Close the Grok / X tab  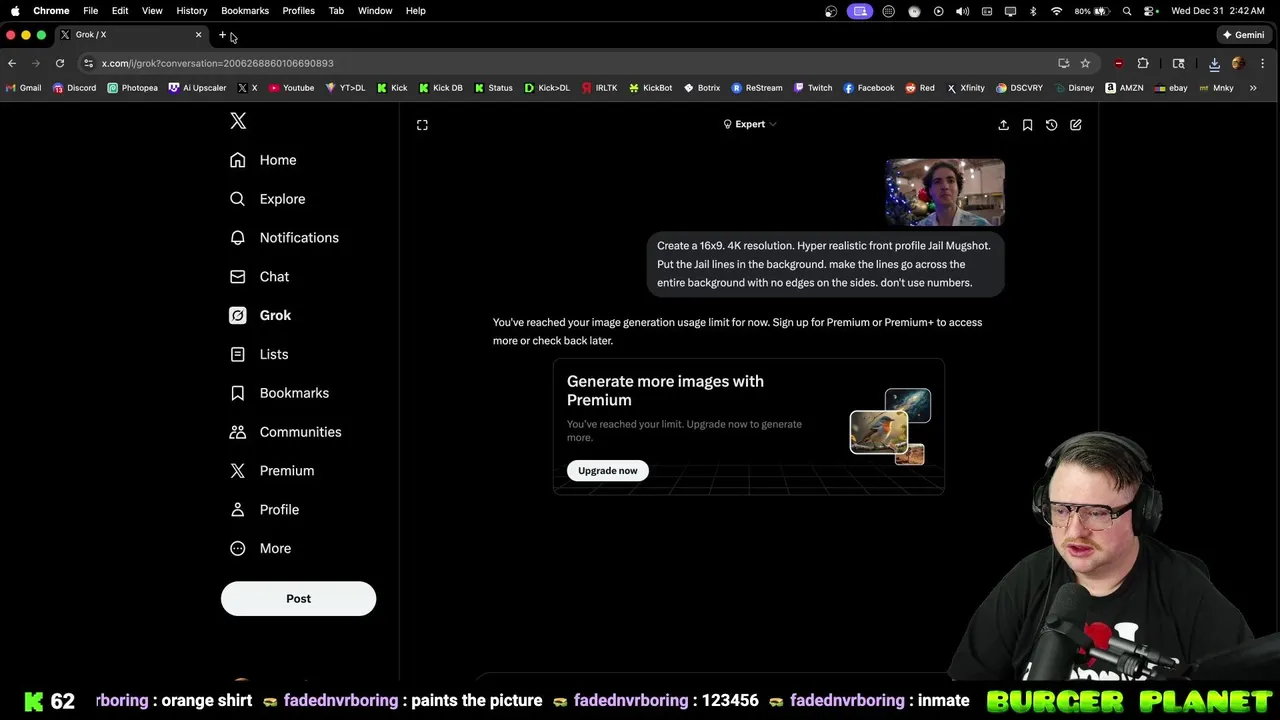click(x=198, y=35)
